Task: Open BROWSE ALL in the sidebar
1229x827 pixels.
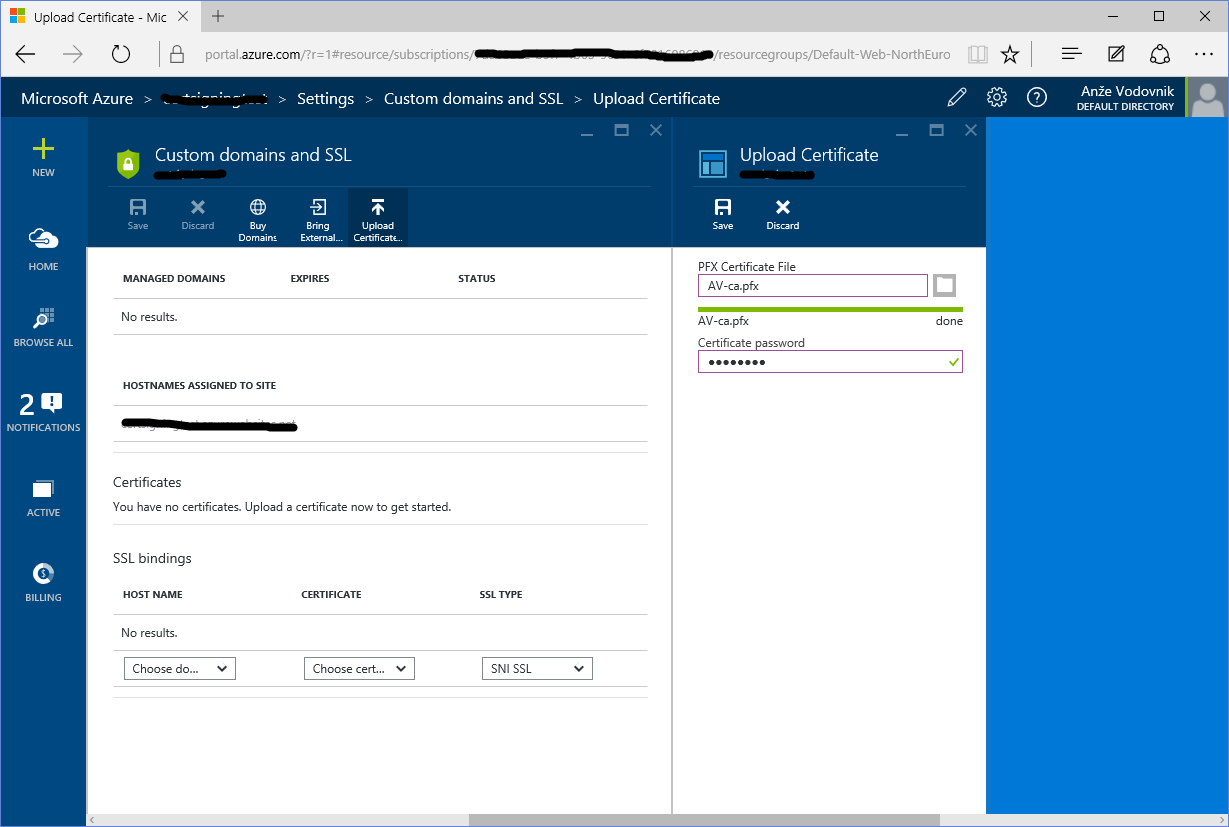Action: (x=43, y=327)
